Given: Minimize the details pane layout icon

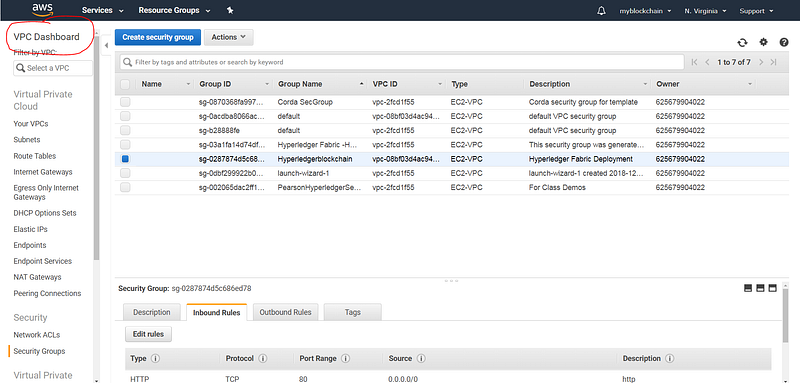Looking at the screenshot, I should 748,288.
